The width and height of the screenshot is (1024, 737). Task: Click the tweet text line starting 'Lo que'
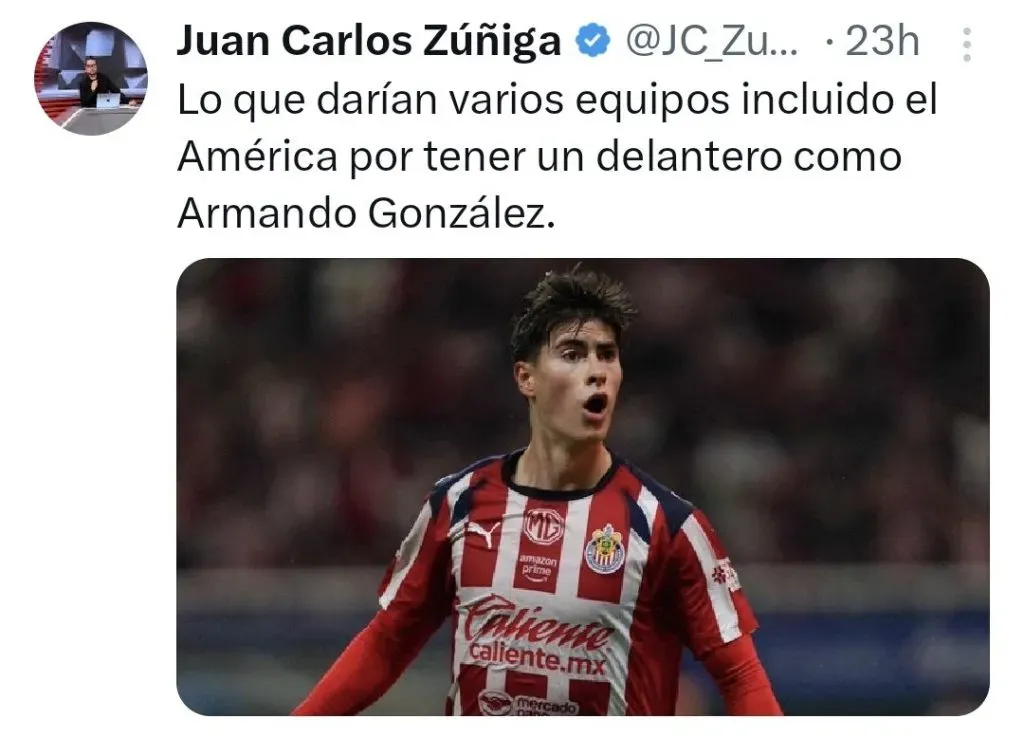[557, 100]
